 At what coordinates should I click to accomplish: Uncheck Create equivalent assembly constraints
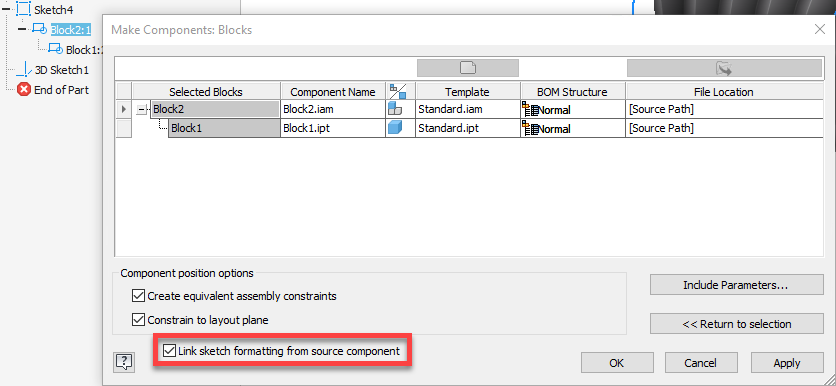click(x=138, y=295)
